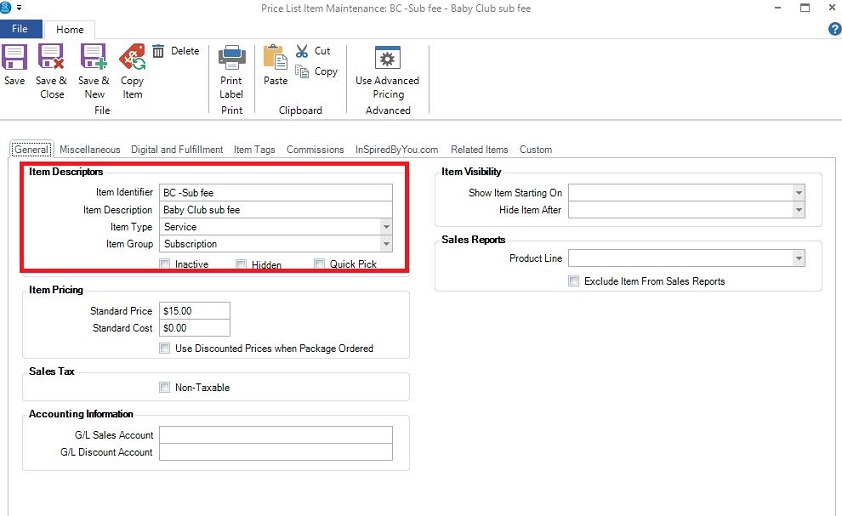Expand the Item Type dropdown
This screenshot has width=842, height=516.
pyautogui.click(x=386, y=227)
